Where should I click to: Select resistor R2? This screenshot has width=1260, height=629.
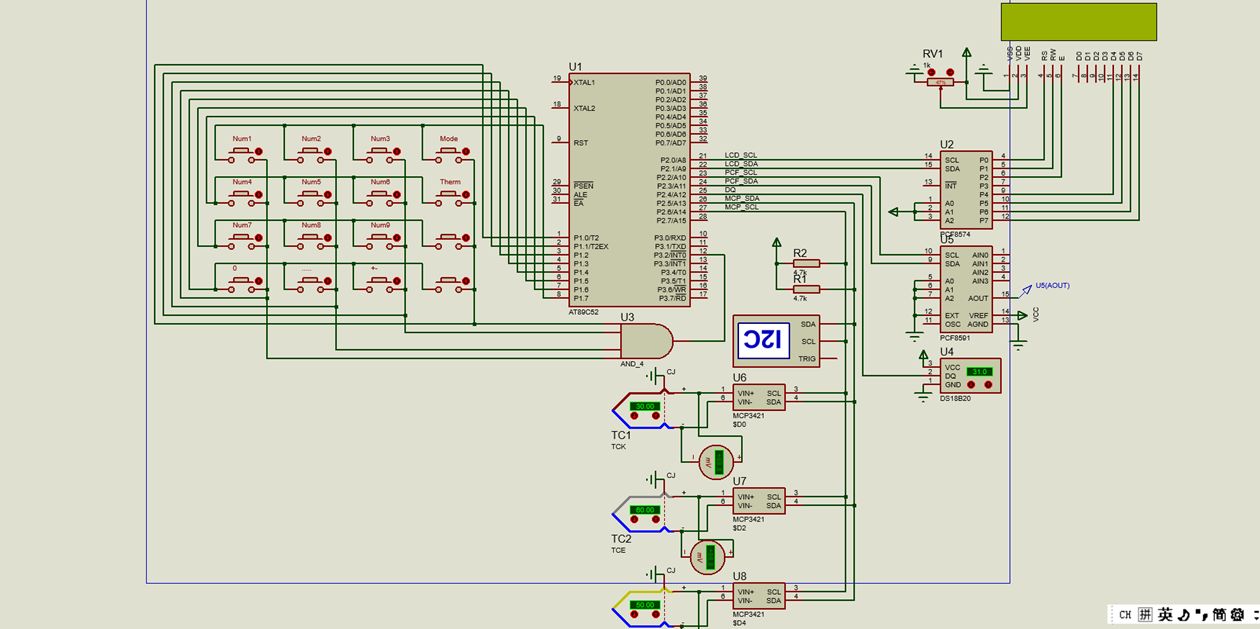(806, 264)
